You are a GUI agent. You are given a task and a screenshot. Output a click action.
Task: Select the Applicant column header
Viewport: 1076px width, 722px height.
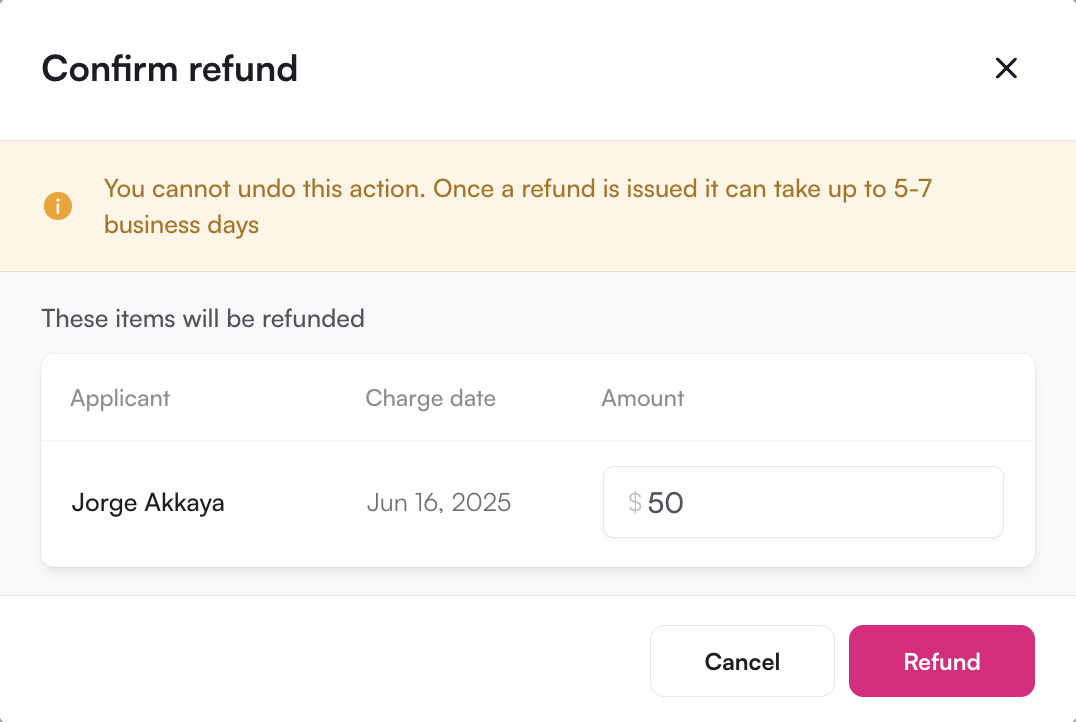click(x=120, y=398)
